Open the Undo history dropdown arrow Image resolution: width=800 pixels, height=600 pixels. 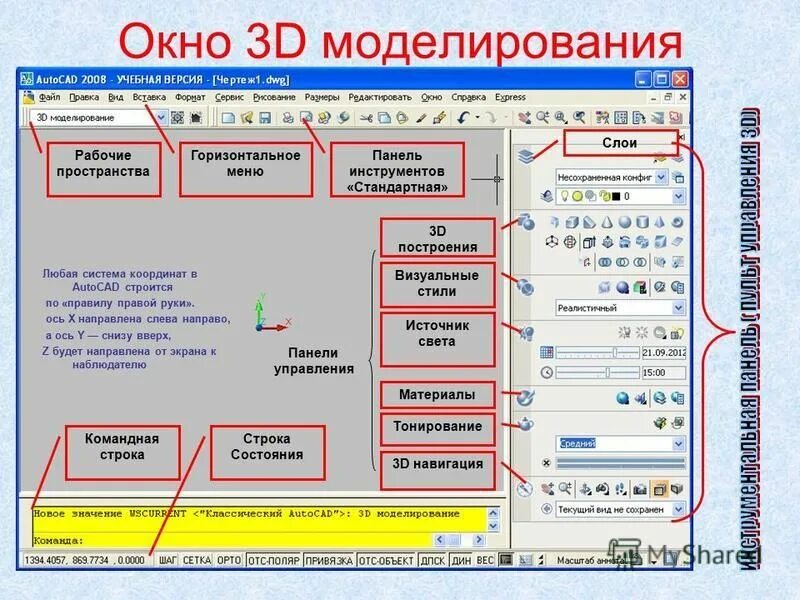pyautogui.click(x=478, y=118)
